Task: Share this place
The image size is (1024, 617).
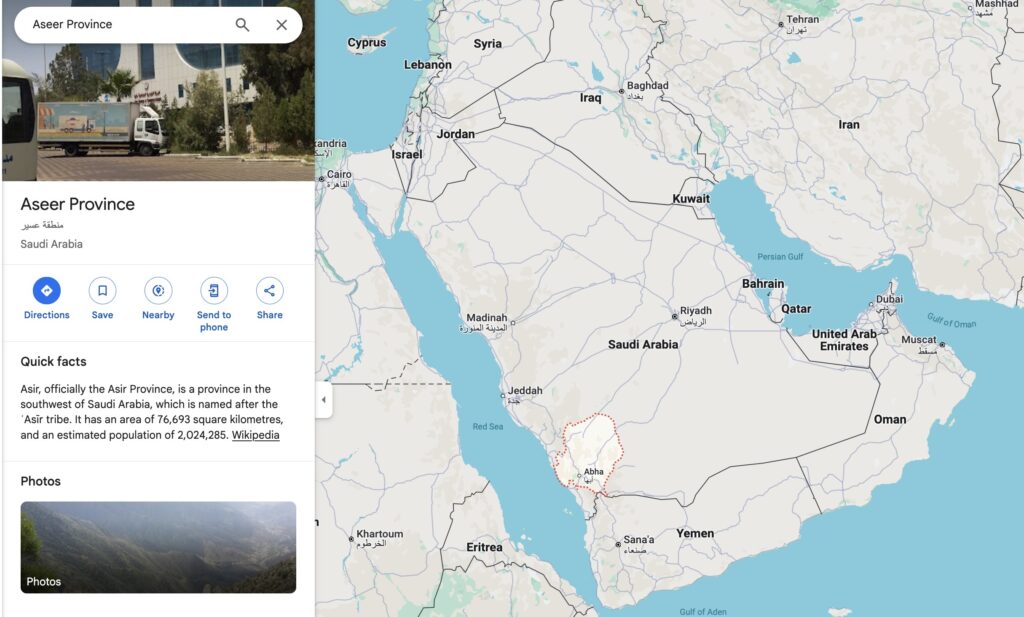Action: [269, 291]
